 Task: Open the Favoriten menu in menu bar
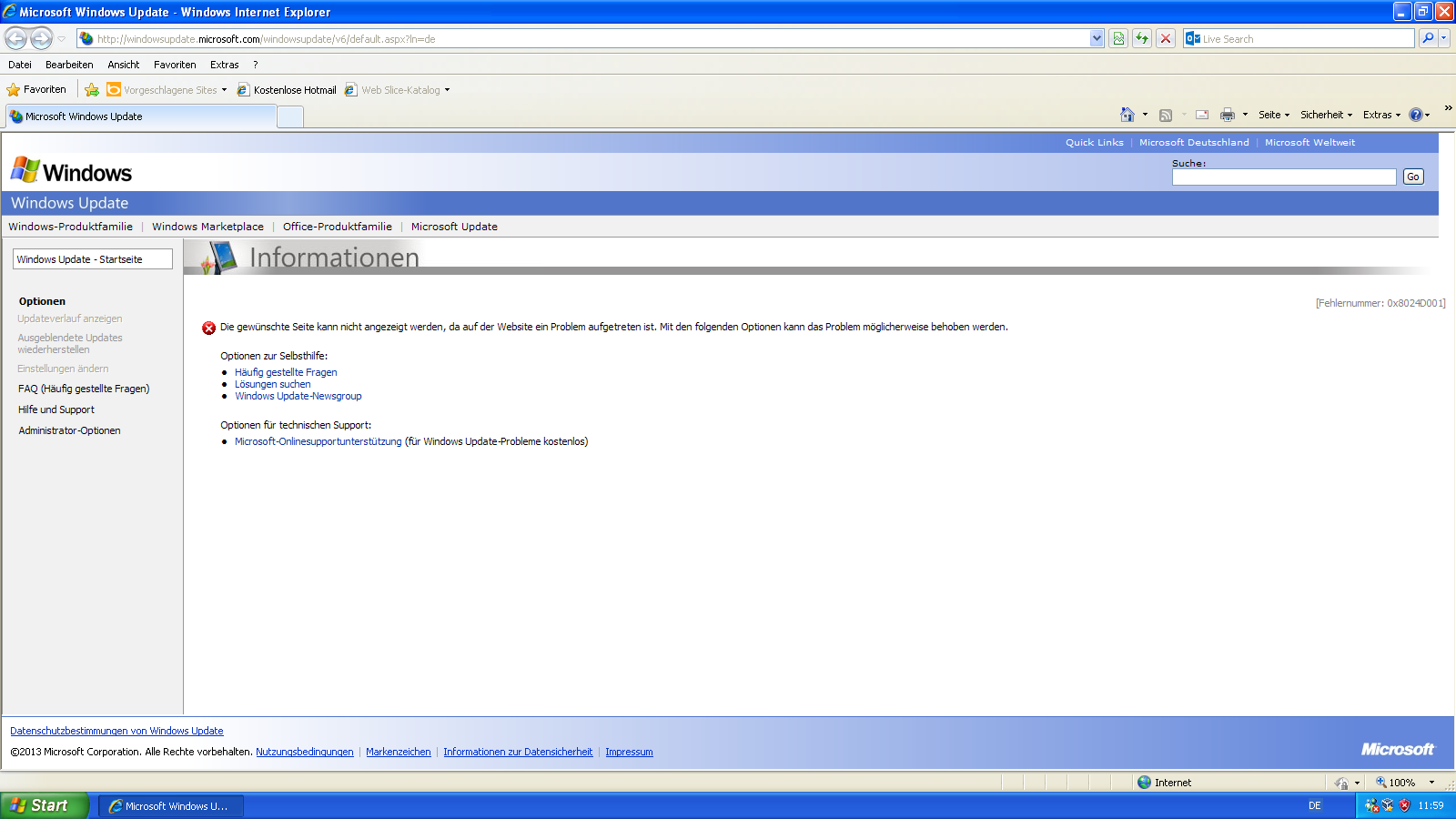coord(175,65)
